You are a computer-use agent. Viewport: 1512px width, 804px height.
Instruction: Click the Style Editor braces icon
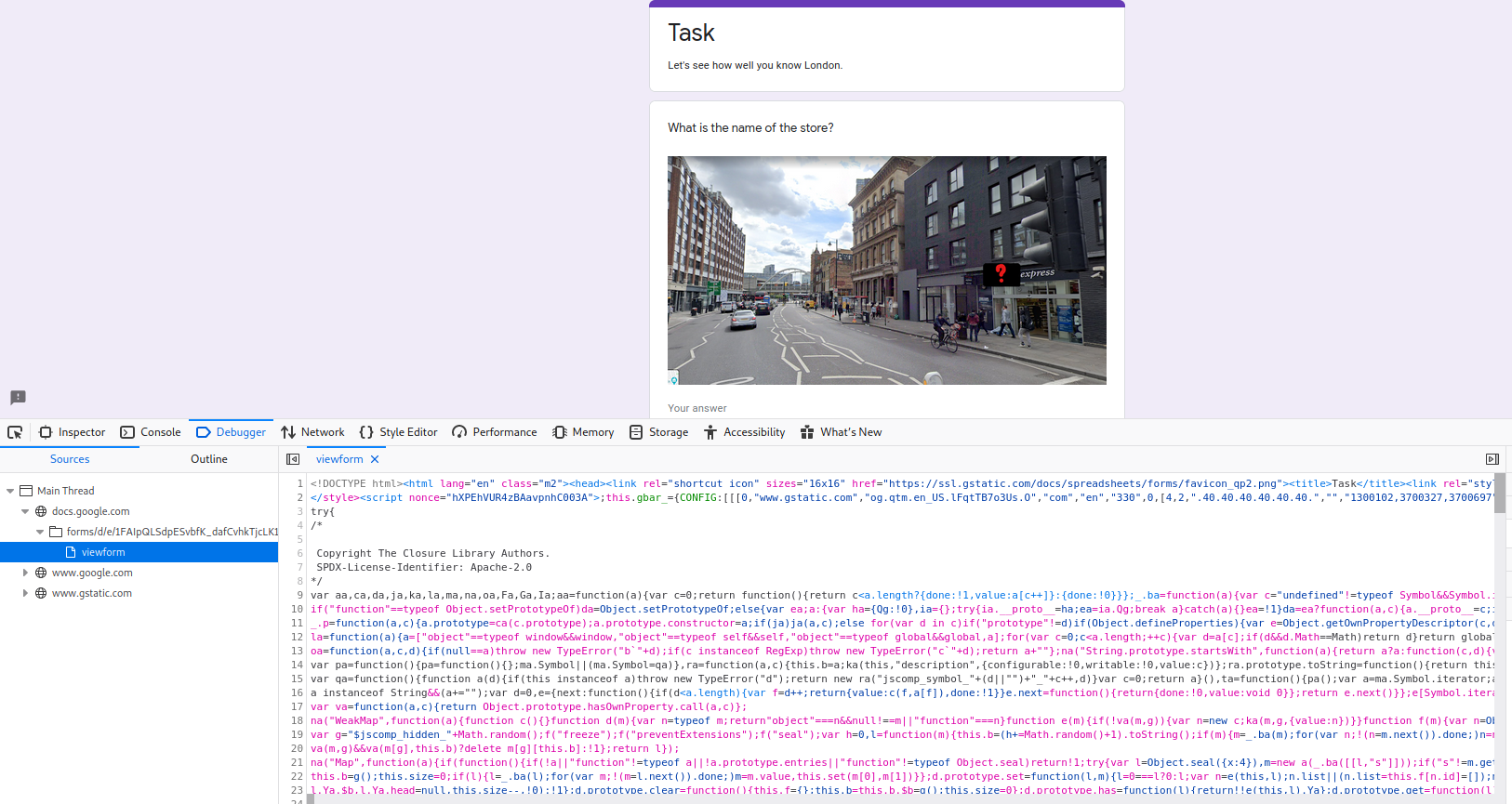pyautogui.click(x=366, y=432)
